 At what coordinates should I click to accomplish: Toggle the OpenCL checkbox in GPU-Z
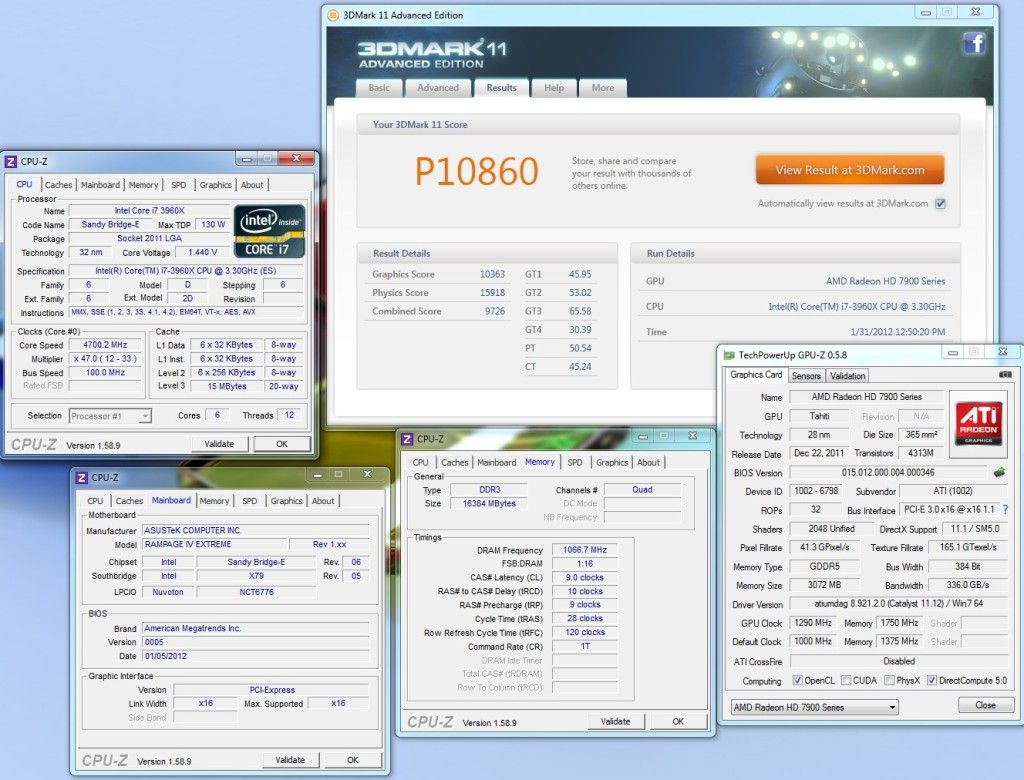pyautogui.click(x=797, y=680)
